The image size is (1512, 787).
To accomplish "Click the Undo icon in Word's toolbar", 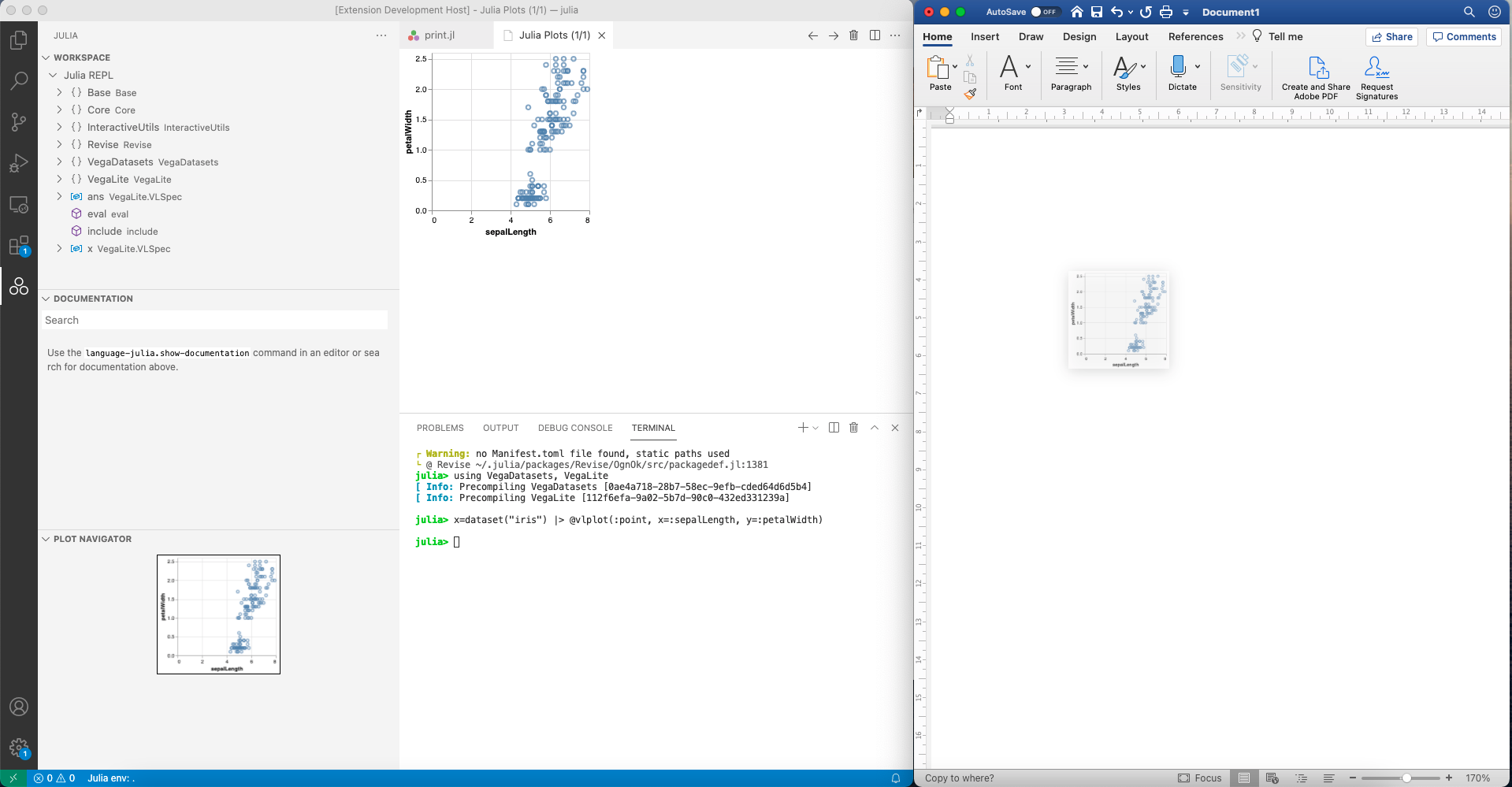I will tap(1118, 12).
